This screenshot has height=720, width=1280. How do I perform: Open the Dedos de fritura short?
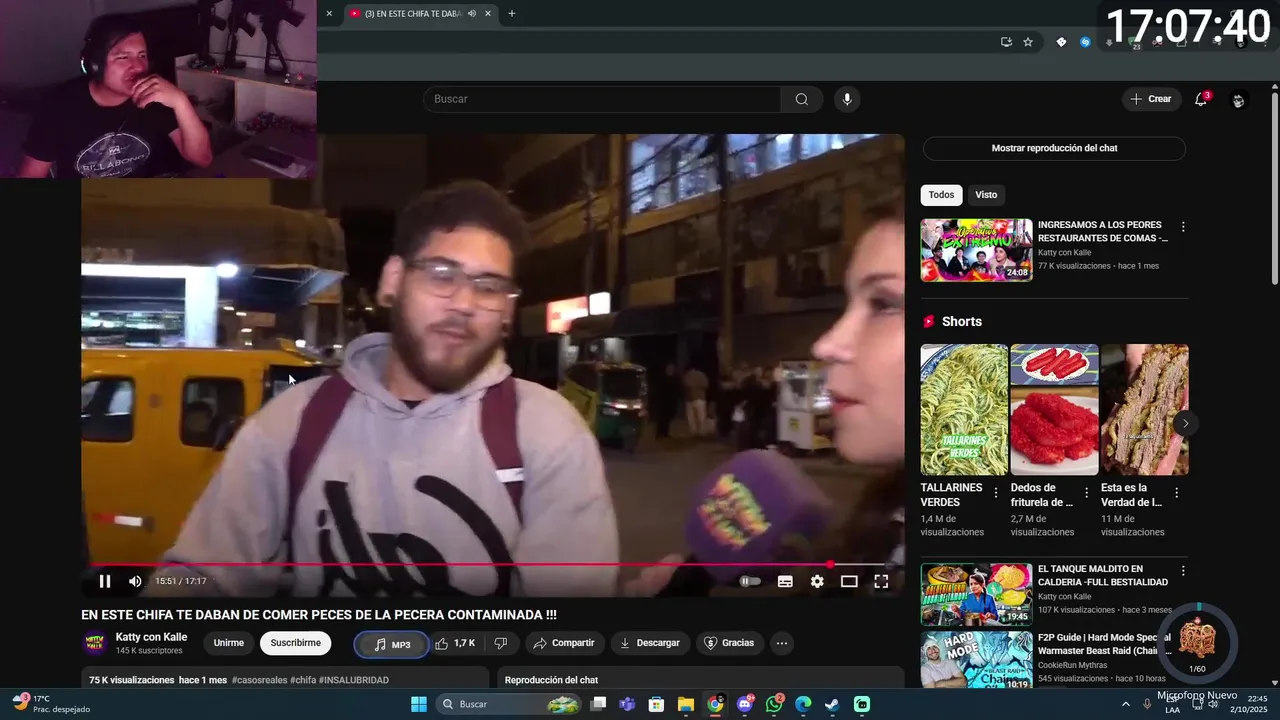(1054, 410)
